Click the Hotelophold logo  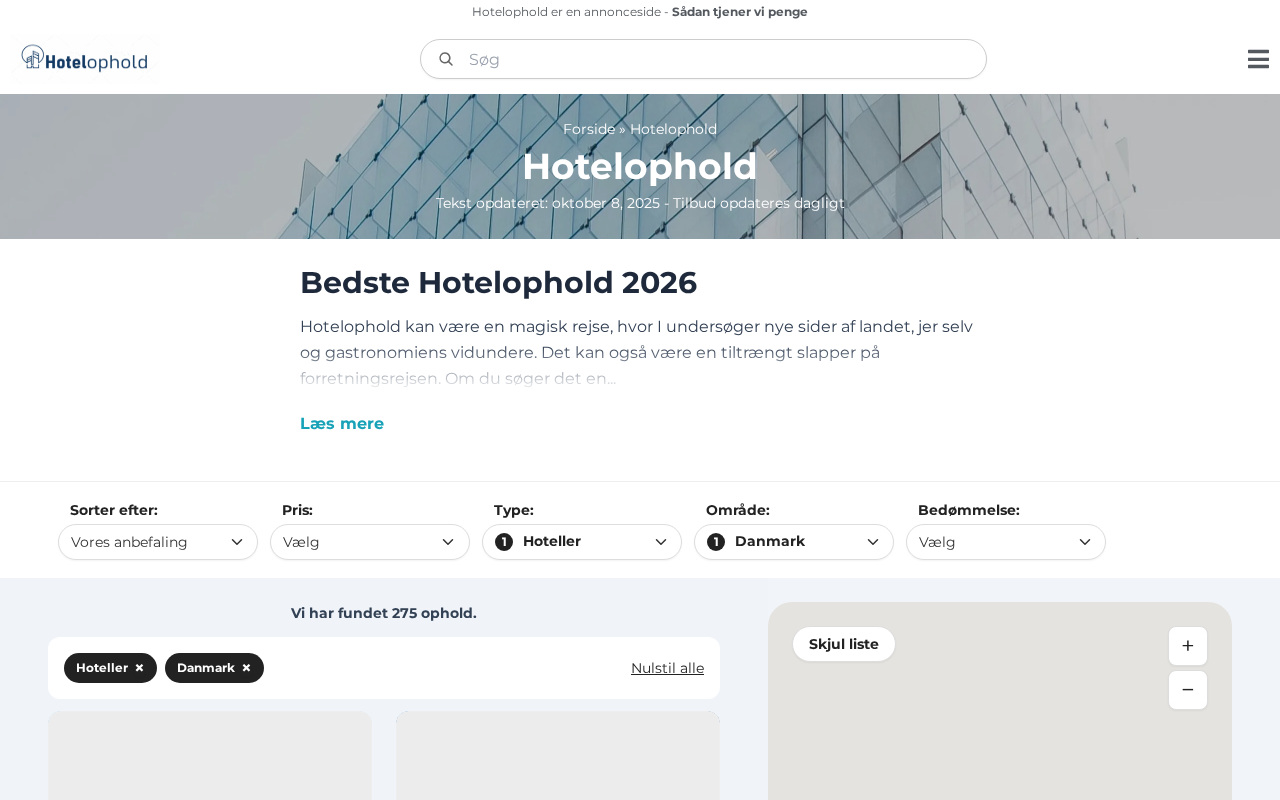coord(85,59)
